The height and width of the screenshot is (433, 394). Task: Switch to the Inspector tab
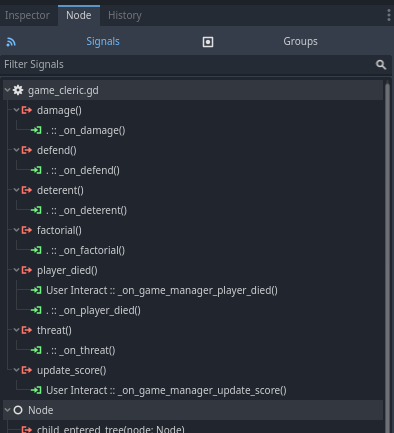pos(27,15)
